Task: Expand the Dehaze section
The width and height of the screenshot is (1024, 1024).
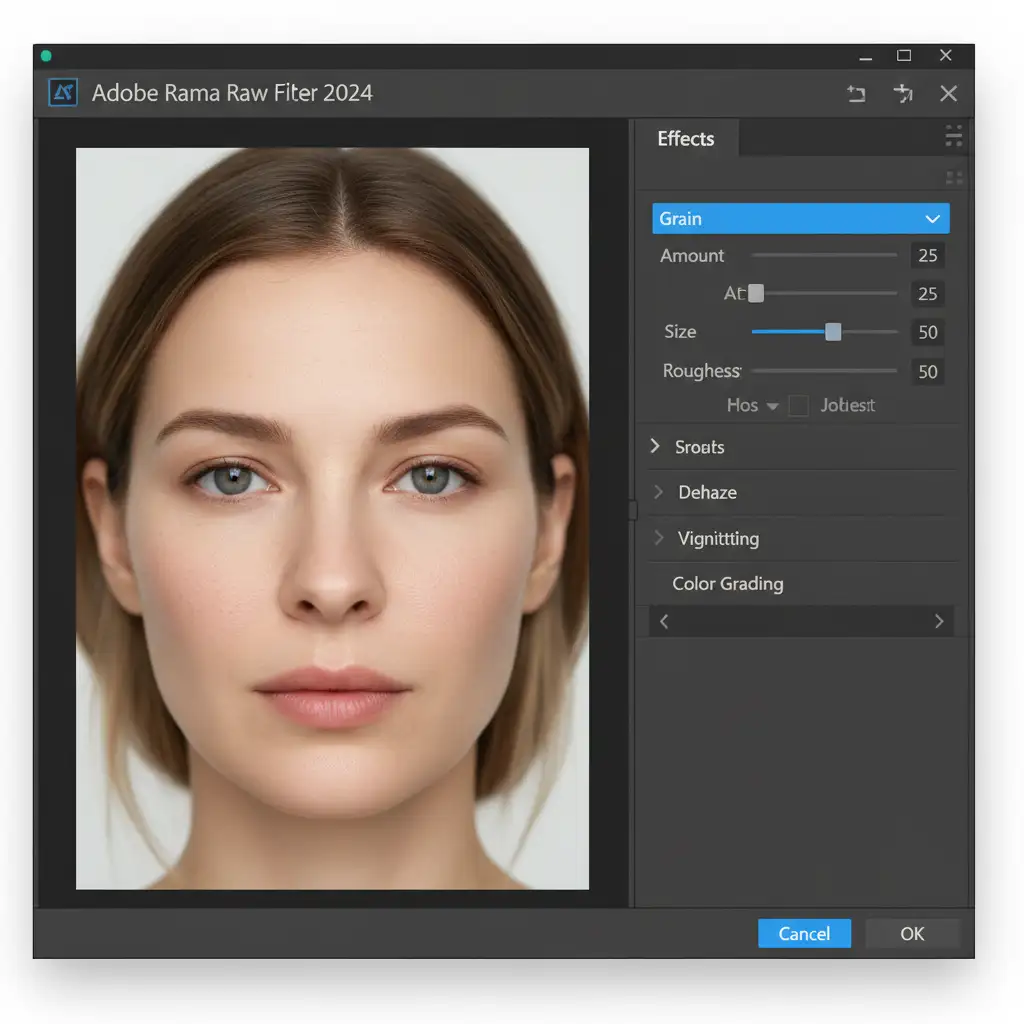Action: coord(659,492)
